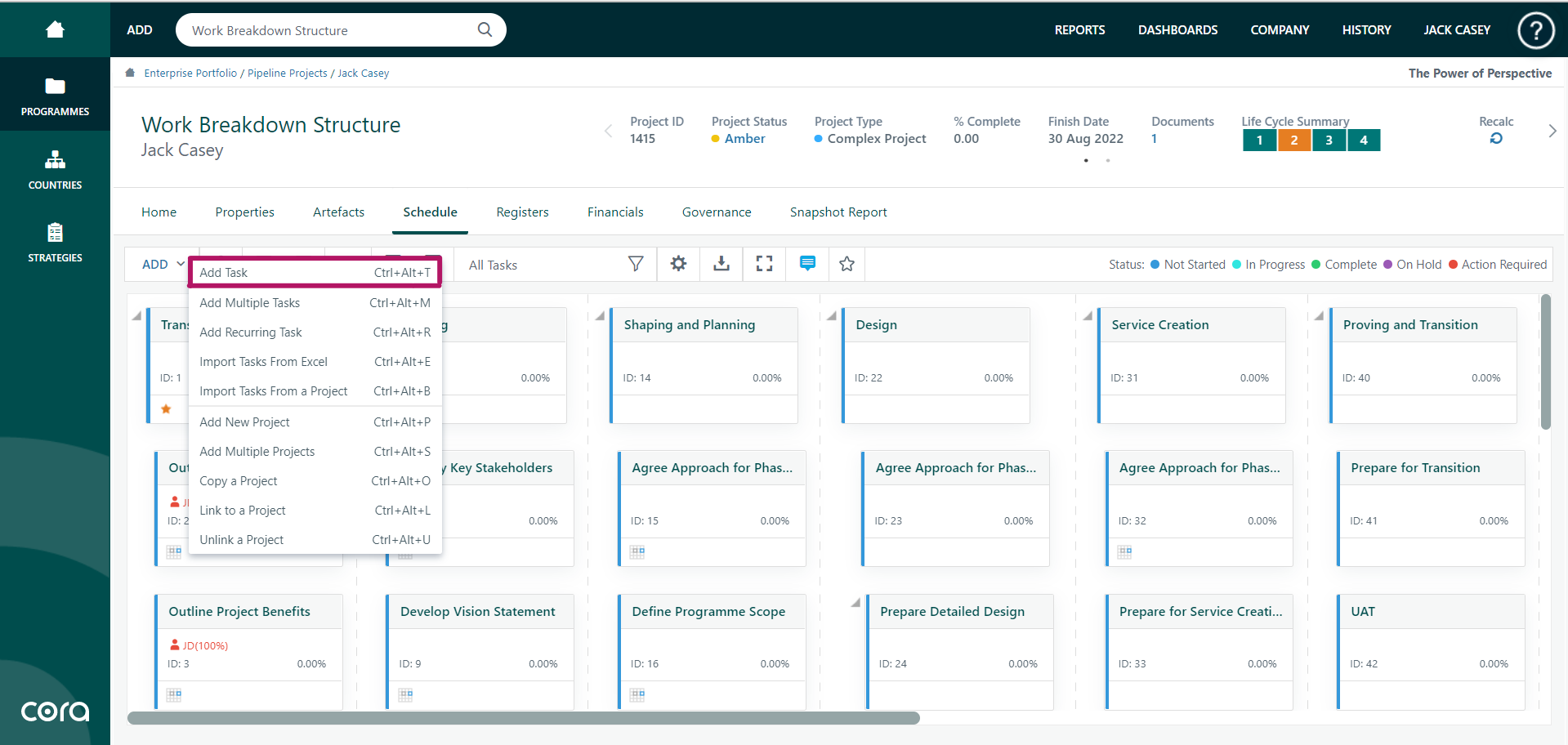Open the help question mark icon

click(1535, 30)
